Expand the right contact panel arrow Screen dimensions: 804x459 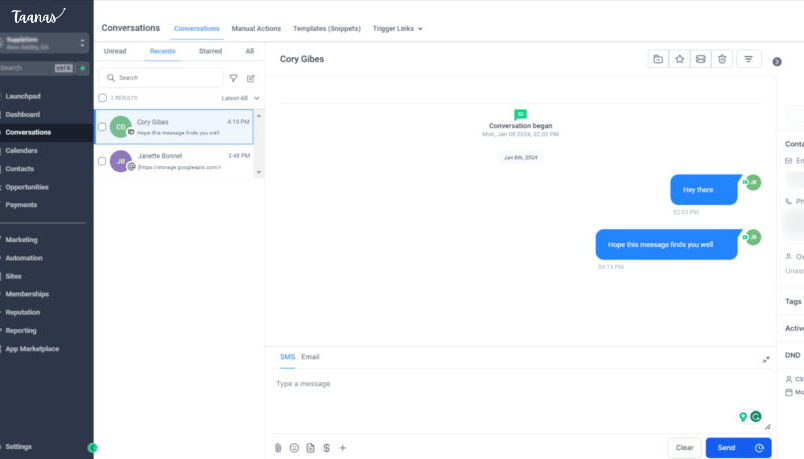(777, 62)
